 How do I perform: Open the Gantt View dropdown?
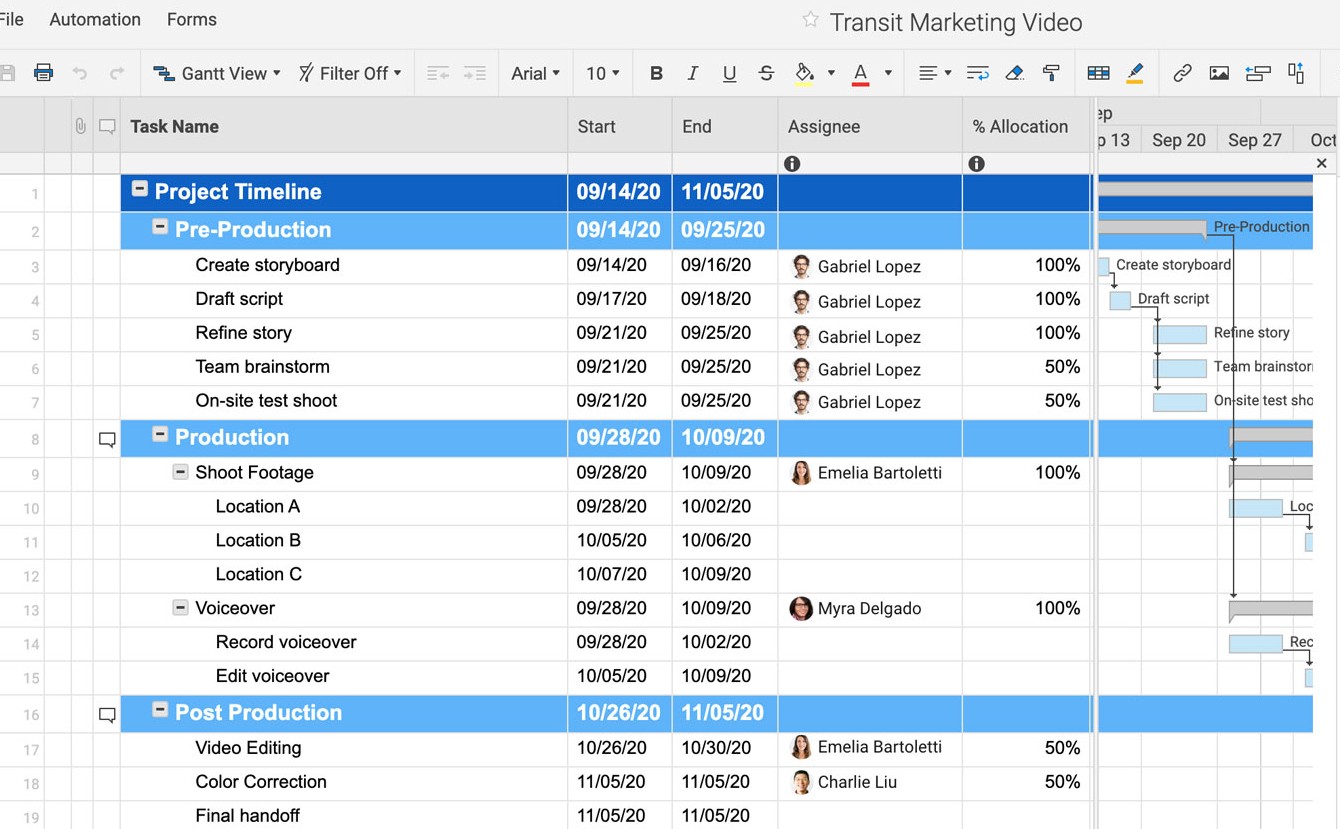click(x=217, y=73)
